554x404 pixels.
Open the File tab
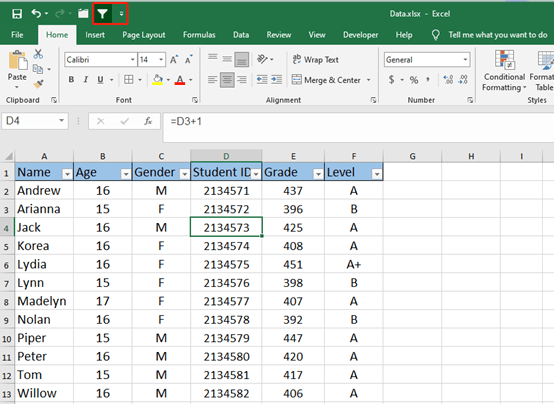click(17, 35)
